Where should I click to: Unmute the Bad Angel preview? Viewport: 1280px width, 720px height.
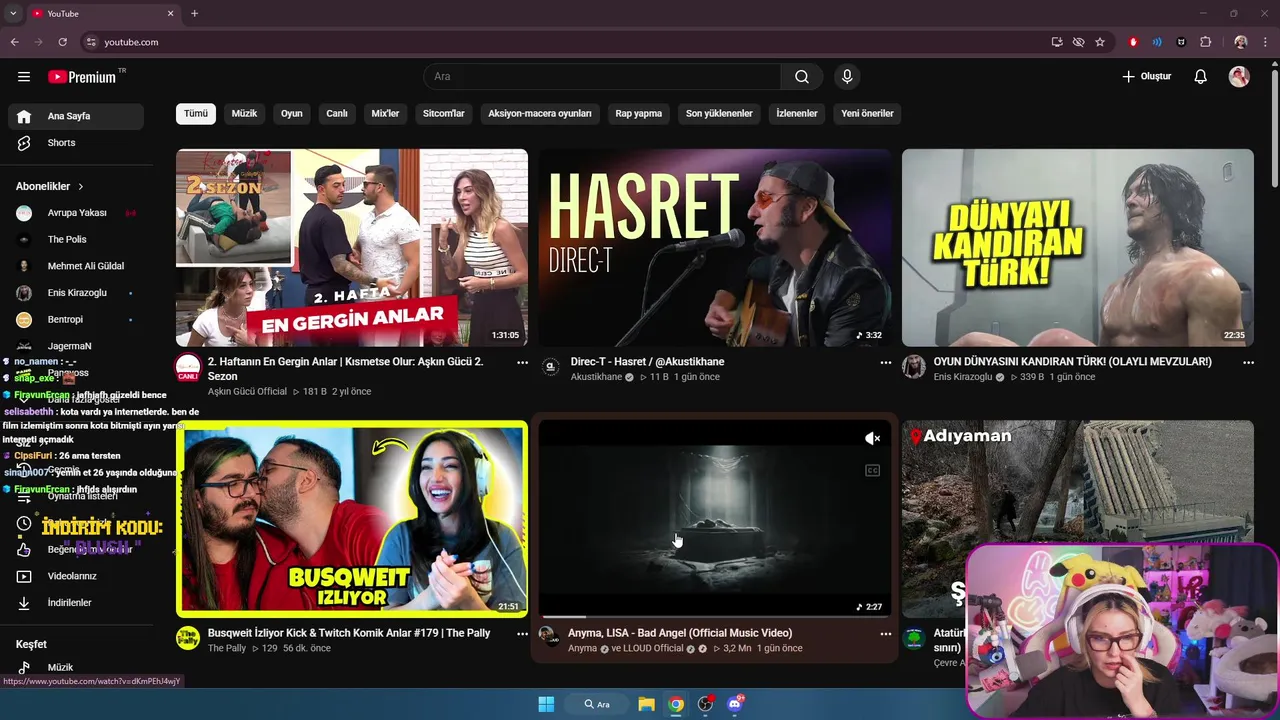(x=872, y=438)
